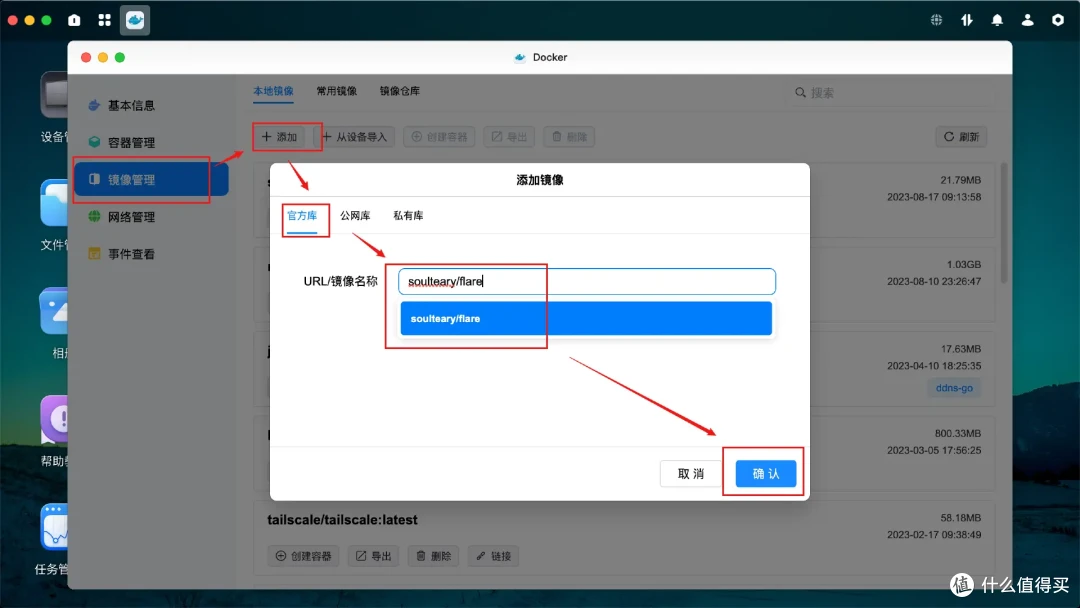Select 镜像管理 in Docker sidebar

point(151,180)
